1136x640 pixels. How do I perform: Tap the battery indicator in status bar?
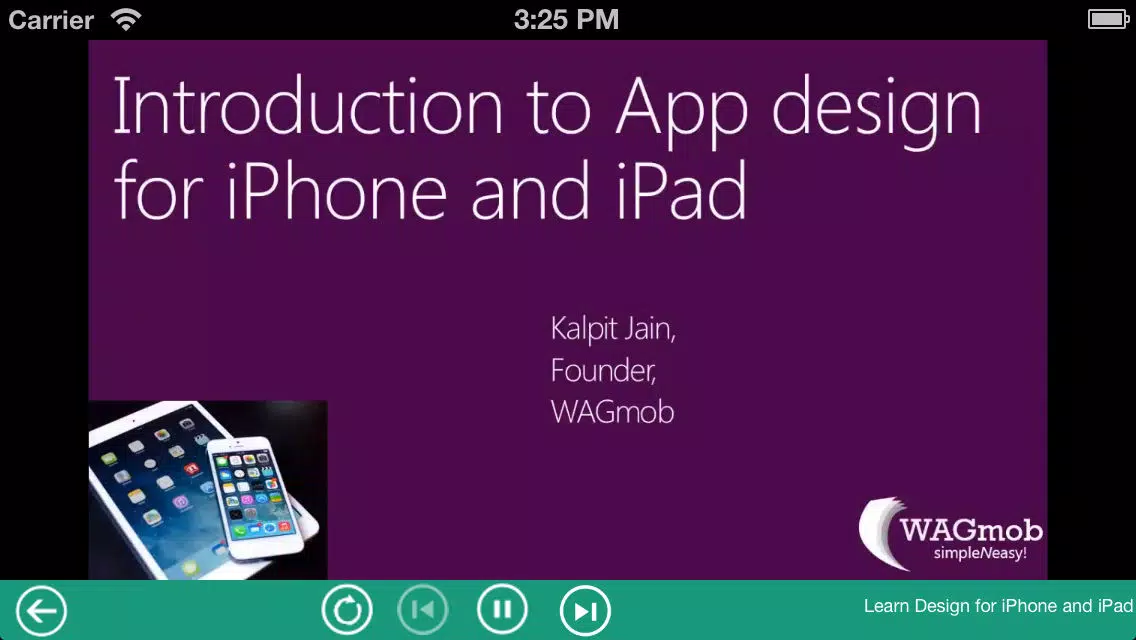coord(1108,19)
